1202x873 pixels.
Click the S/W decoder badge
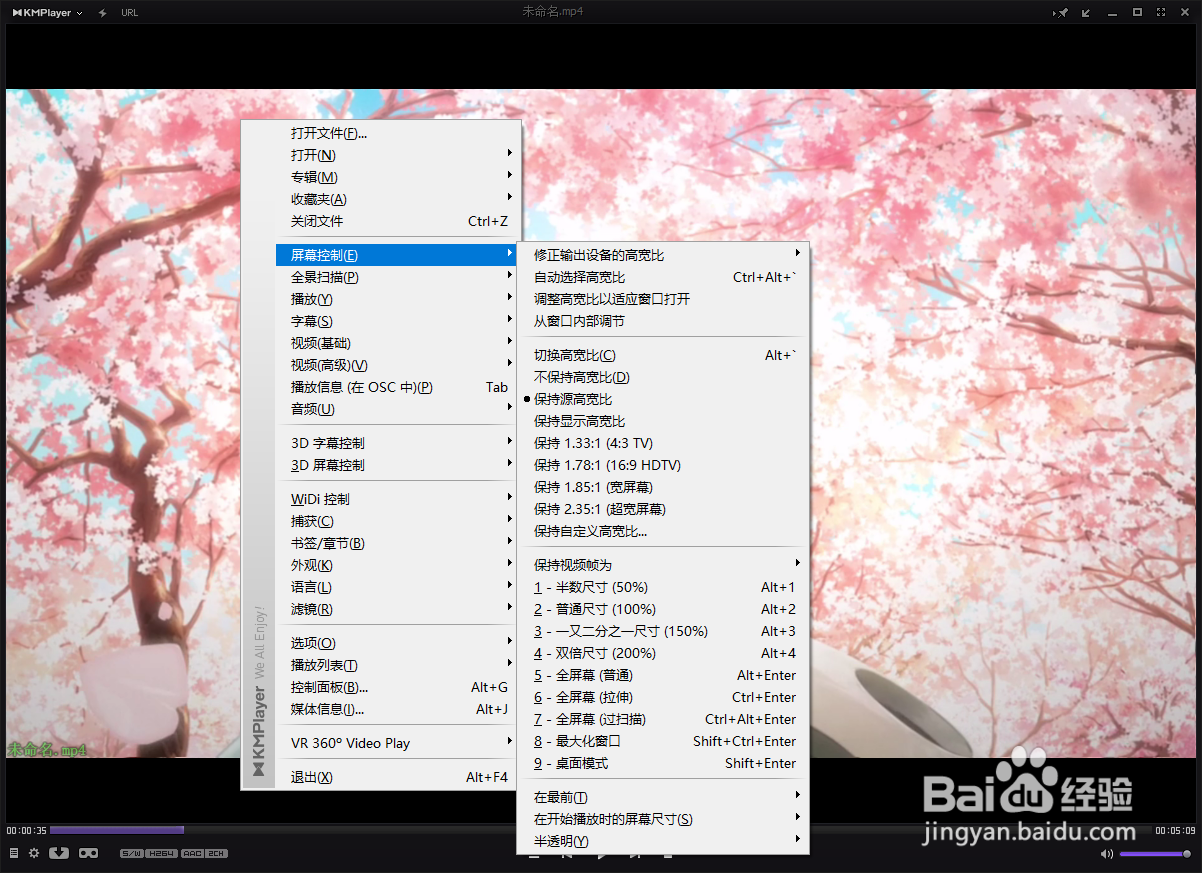pyautogui.click(x=132, y=853)
